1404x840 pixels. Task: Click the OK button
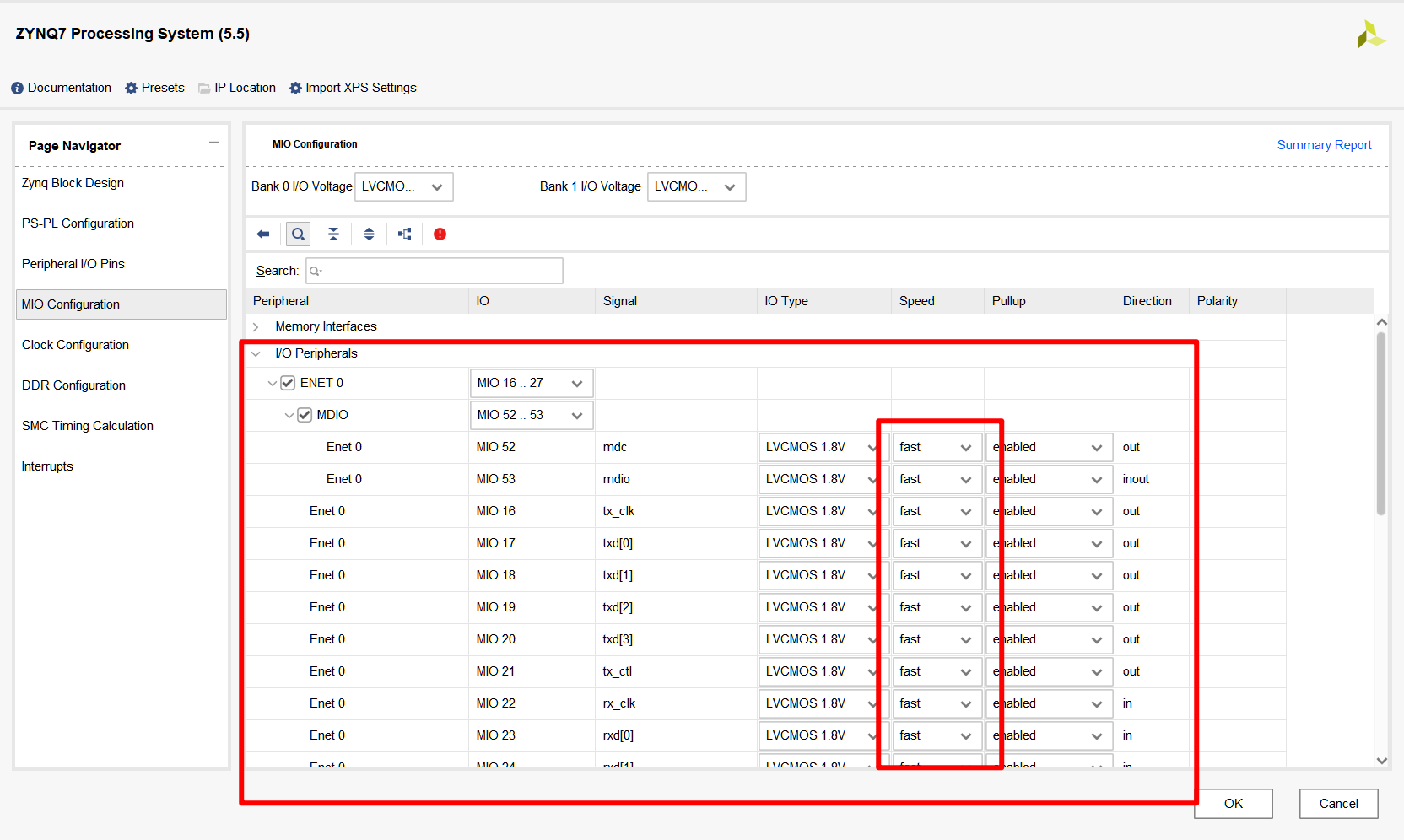[x=1234, y=804]
